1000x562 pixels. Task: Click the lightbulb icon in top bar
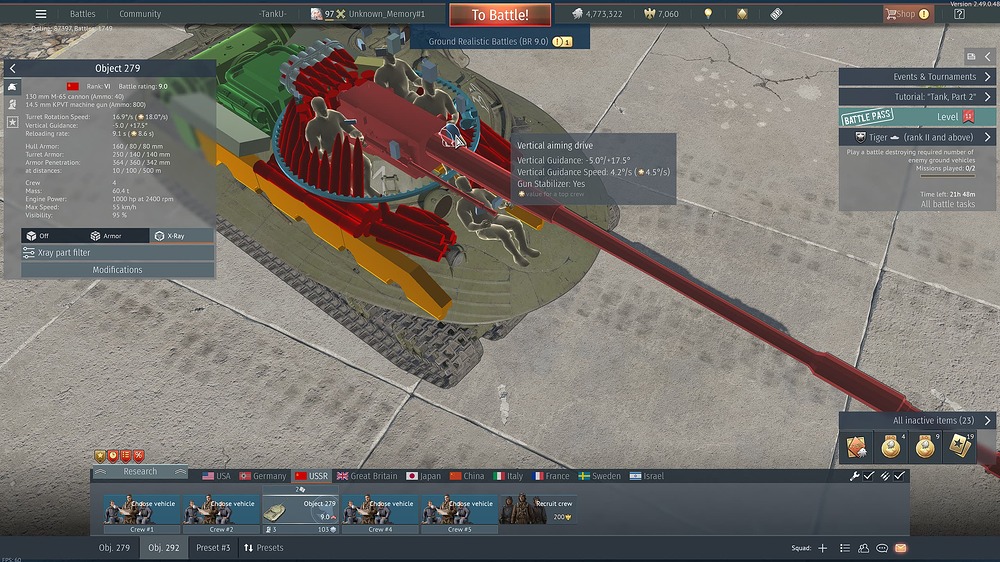(708, 14)
